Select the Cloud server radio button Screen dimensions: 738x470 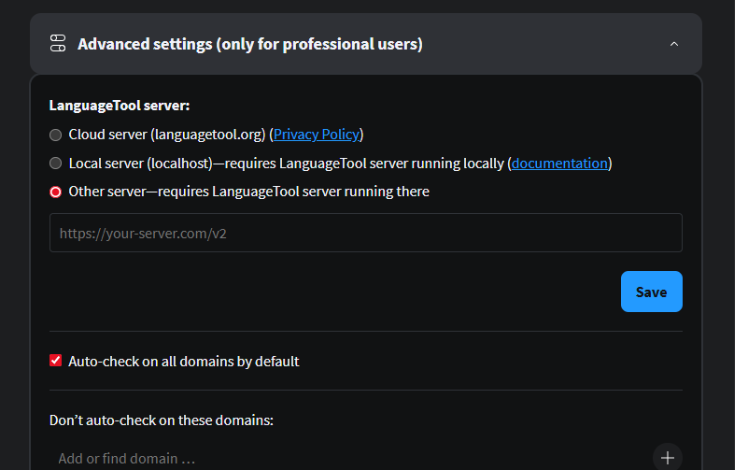click(x=56, y=135)
